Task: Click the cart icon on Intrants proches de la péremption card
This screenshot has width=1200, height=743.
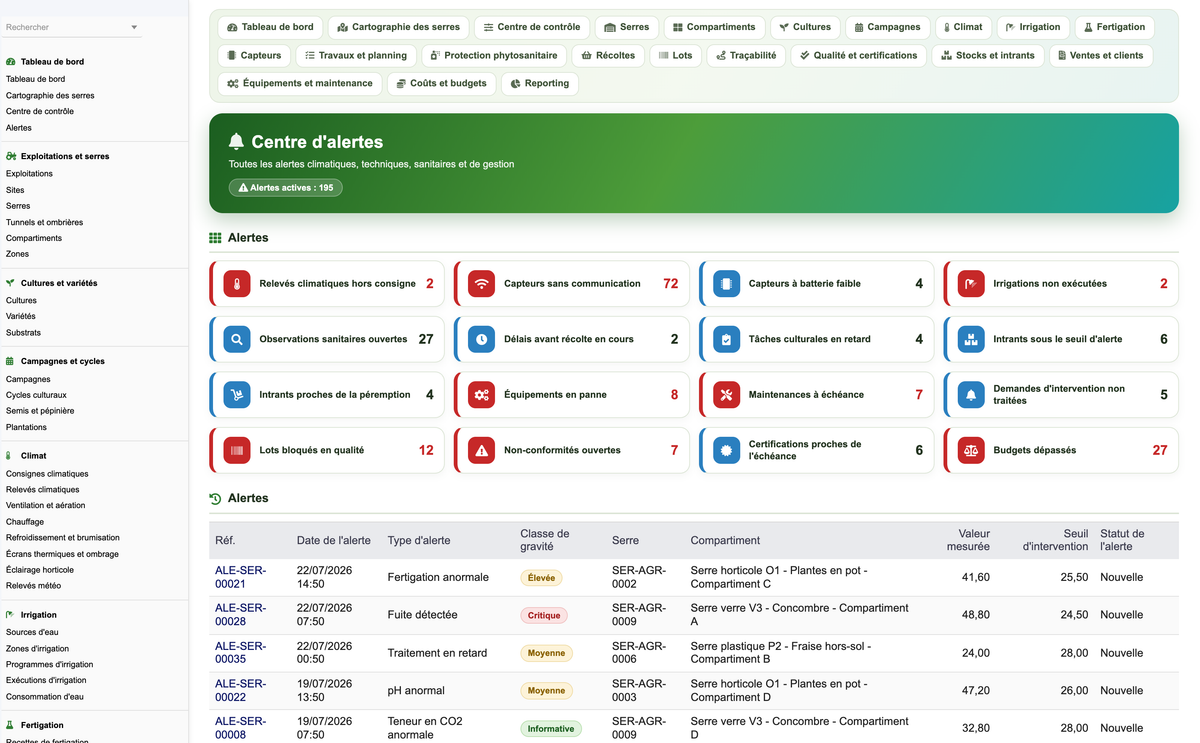Action: point(237,395)
